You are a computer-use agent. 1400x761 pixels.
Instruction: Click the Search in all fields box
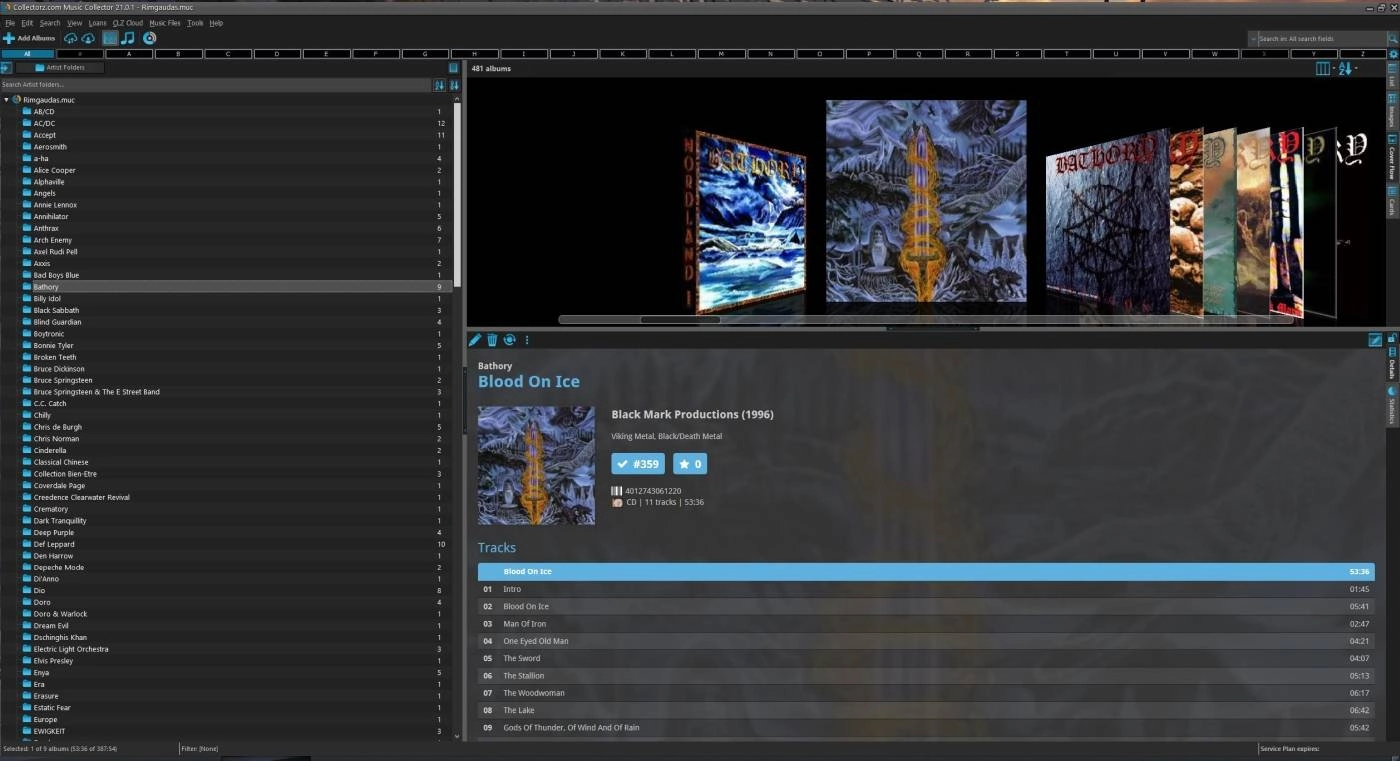point(1322,39)
